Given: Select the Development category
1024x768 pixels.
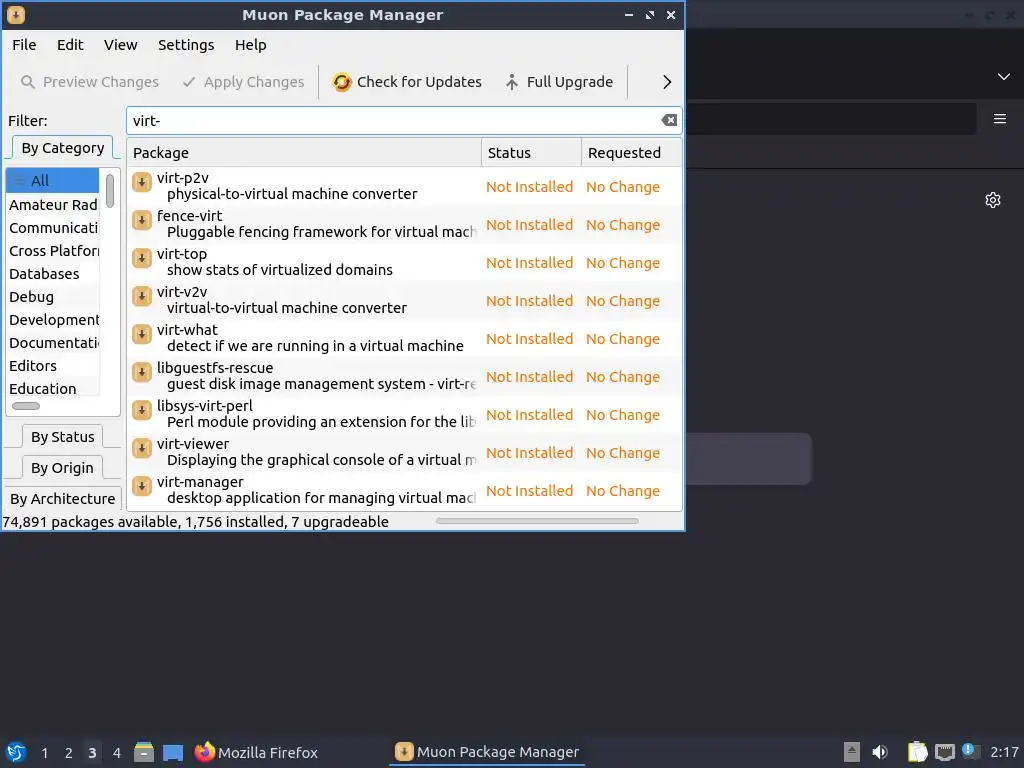Looking at the screenshot, I should [x=52, y=320].
